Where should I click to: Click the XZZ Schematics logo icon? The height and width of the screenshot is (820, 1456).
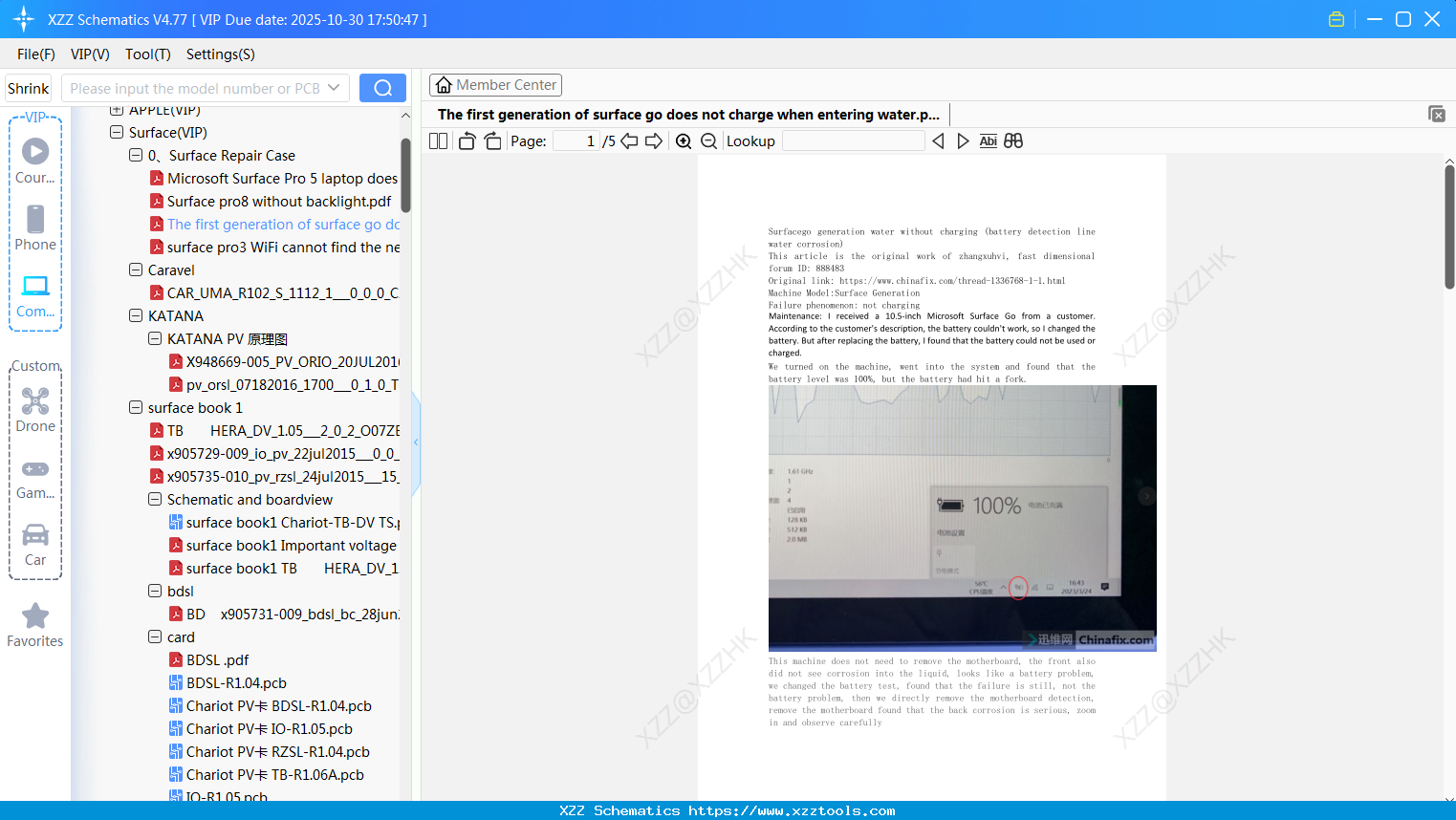(24, 19)
